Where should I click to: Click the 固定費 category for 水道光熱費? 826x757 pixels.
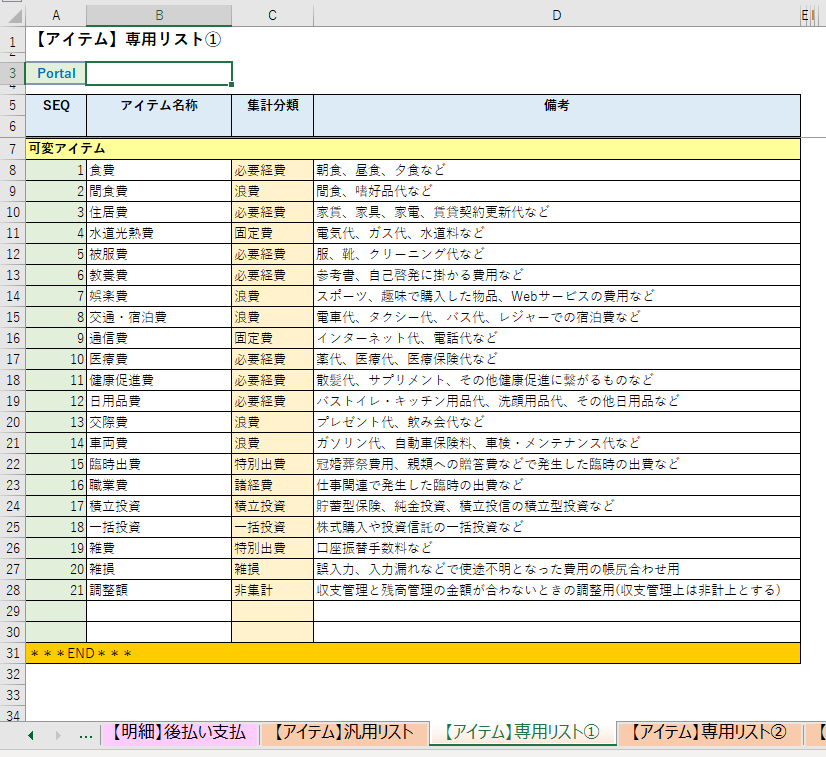point(272,233)
